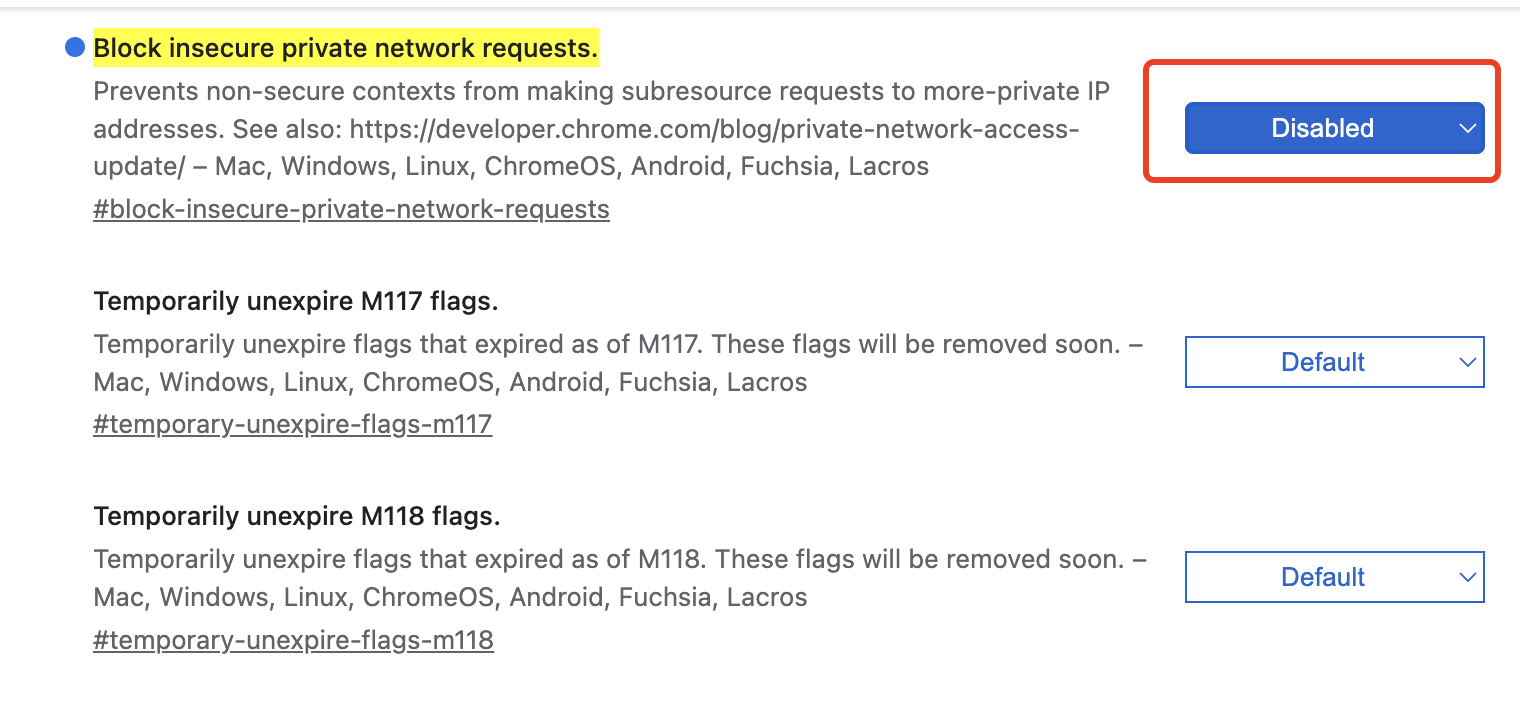Click the chevron arrow on the M118 flags dropdown

pos(1467,577)
